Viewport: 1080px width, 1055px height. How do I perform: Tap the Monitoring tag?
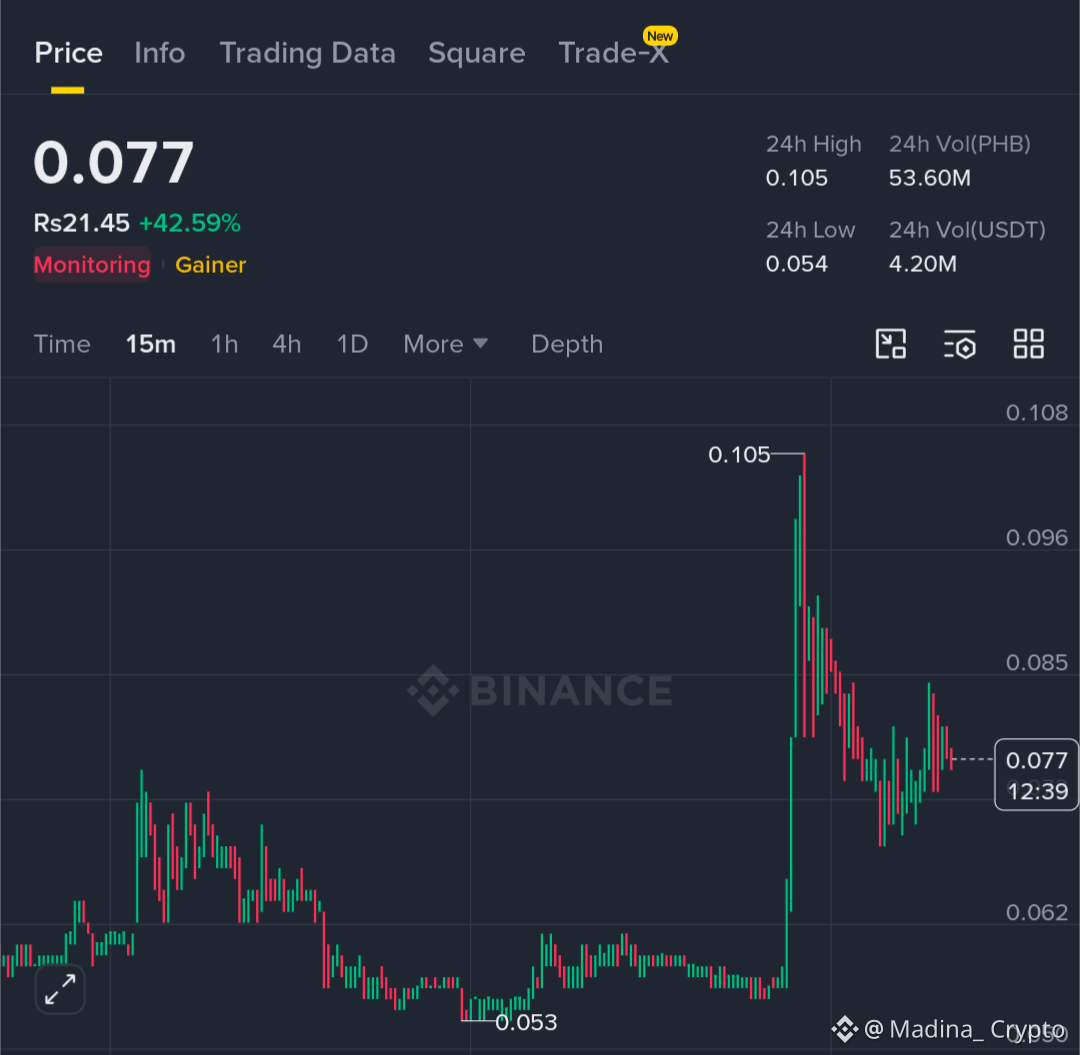[92, 265]
